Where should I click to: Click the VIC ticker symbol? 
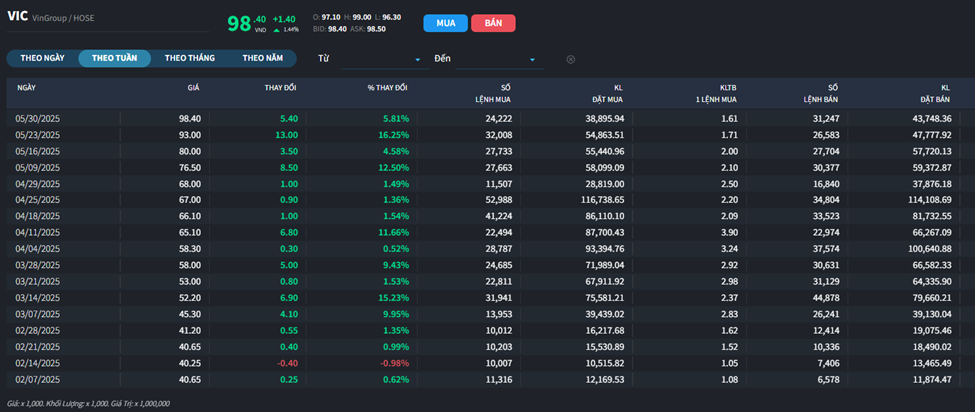click(17, 16)
